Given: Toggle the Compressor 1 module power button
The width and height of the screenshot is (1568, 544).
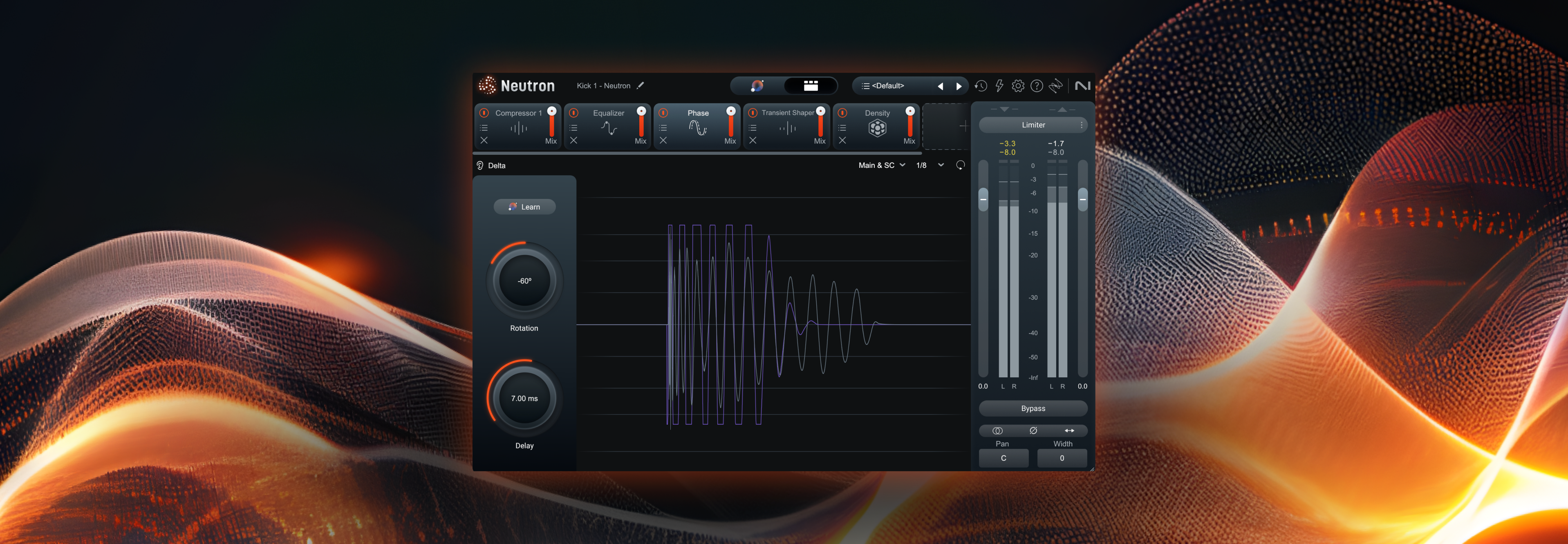Looking at the screenshot, I should (x=484, y=113).
